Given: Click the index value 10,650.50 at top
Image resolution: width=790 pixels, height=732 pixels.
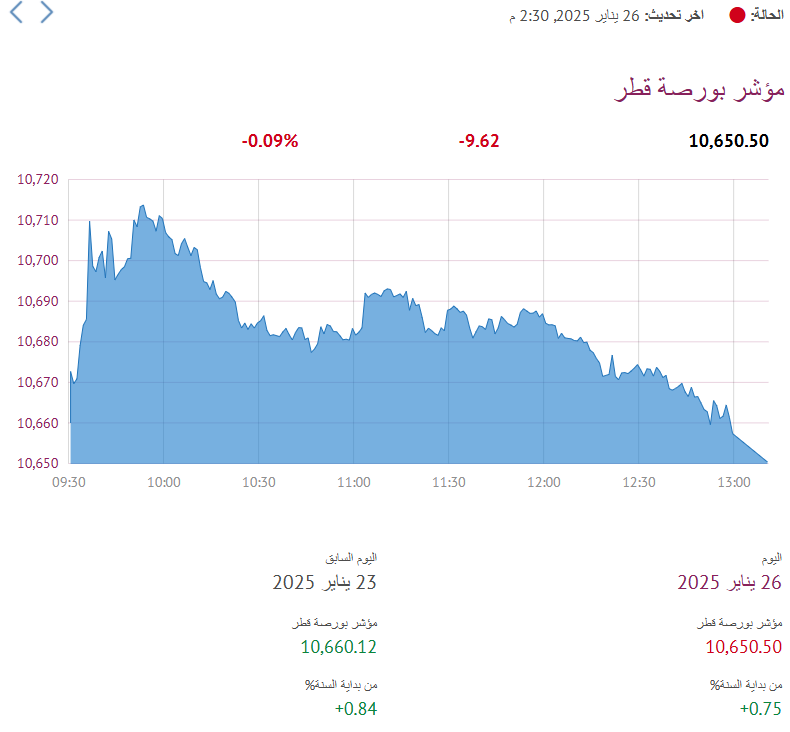Looking at the screenshot, I should [729, 141].
